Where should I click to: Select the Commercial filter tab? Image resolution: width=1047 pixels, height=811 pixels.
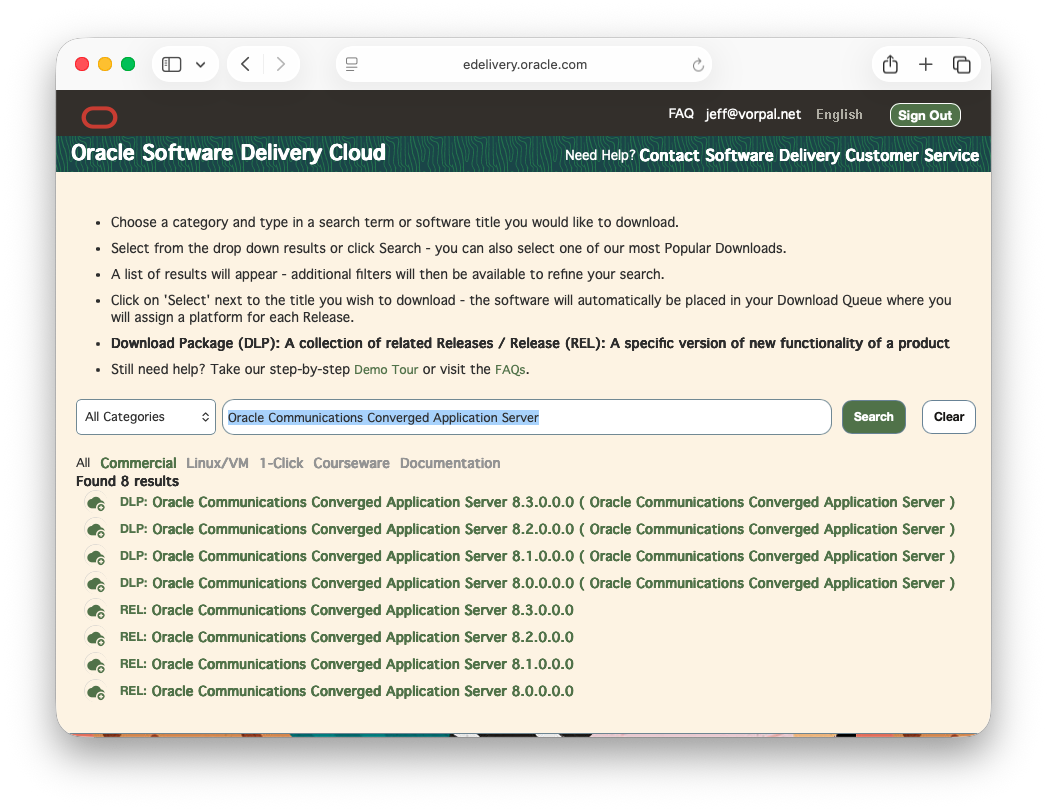point(138,463)
